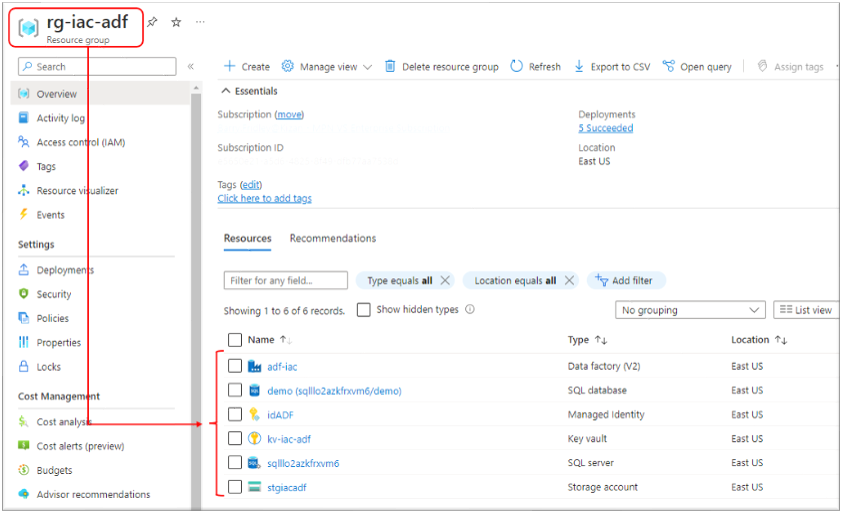Click the Refresh toolbar icon

coord(517,67)
